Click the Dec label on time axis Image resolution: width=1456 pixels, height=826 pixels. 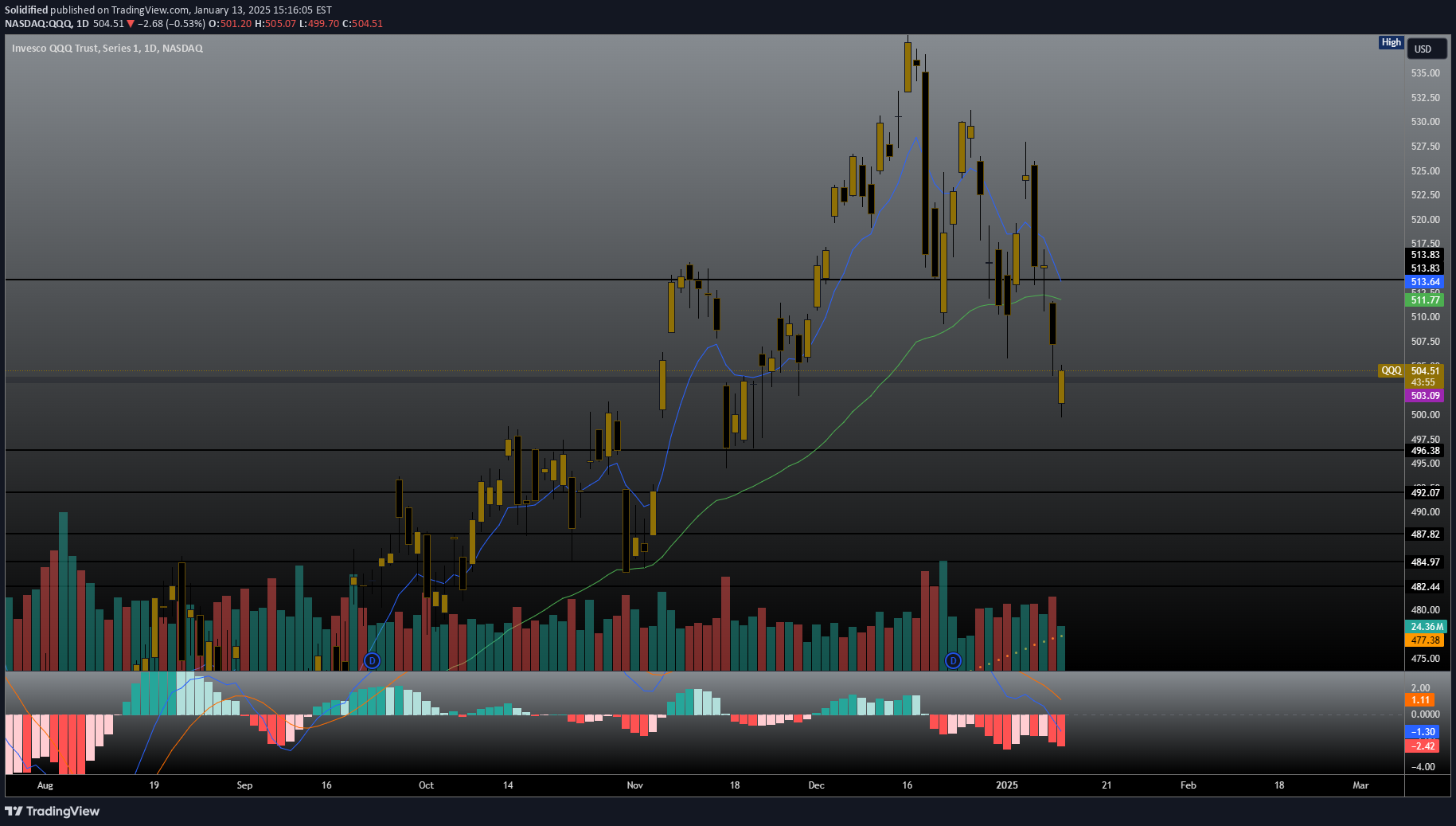(816, 785)
